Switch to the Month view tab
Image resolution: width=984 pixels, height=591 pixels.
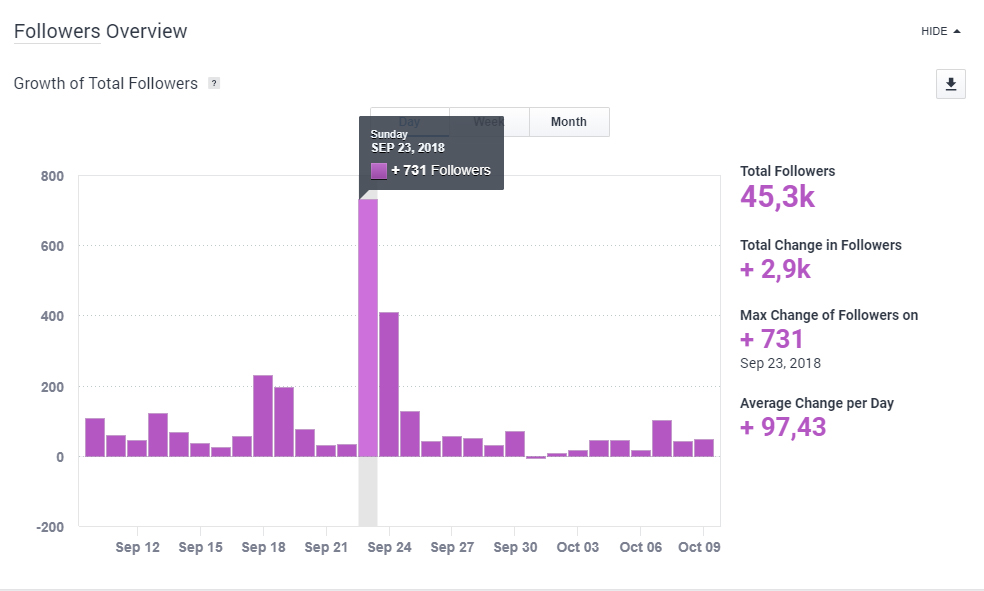click(568, 122)
